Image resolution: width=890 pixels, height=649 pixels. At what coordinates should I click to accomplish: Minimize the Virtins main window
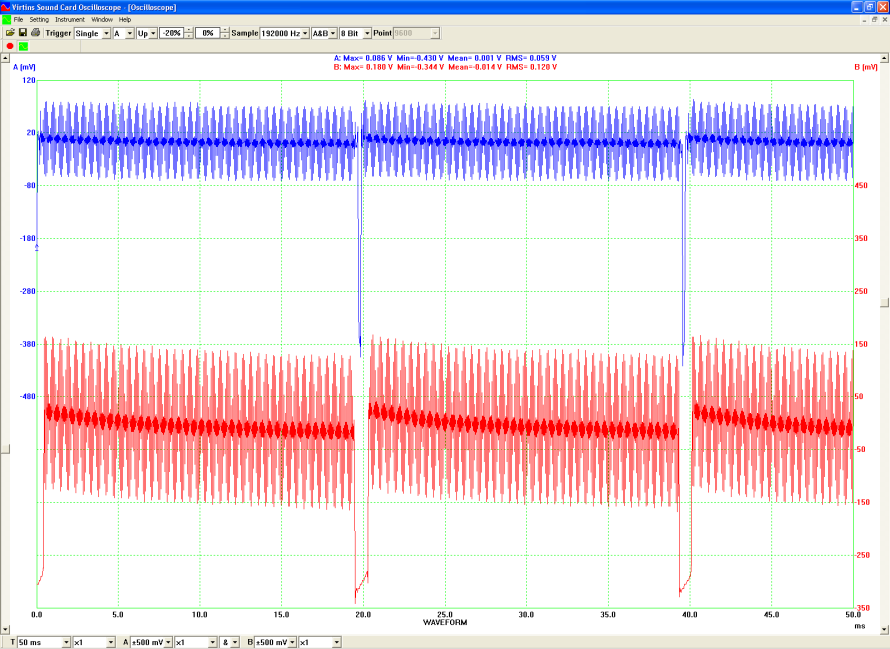click(857, 7)
